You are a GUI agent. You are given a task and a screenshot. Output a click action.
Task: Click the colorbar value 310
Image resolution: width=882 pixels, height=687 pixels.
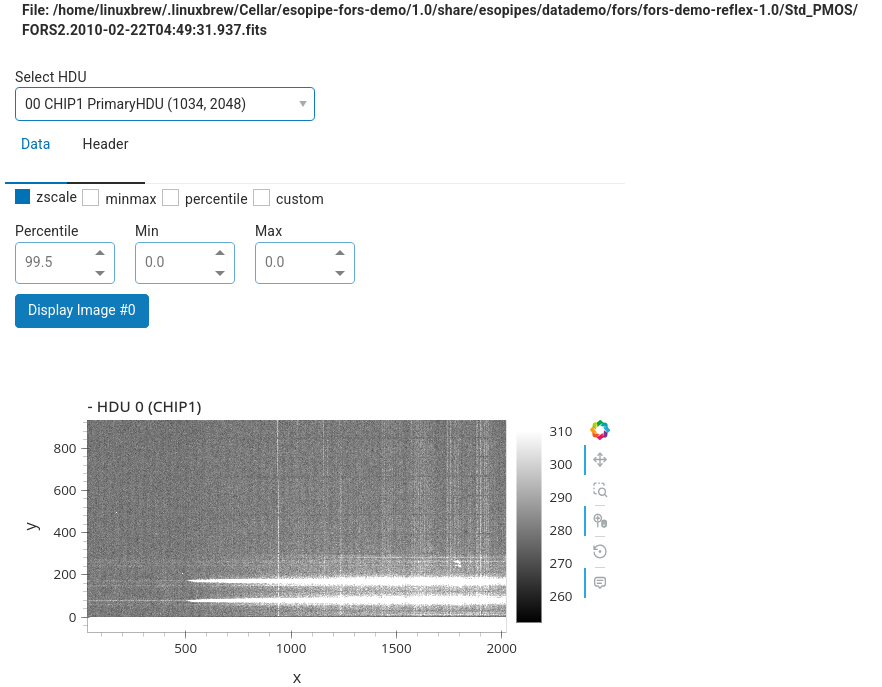pyautogui.click(x=561, y=432)
